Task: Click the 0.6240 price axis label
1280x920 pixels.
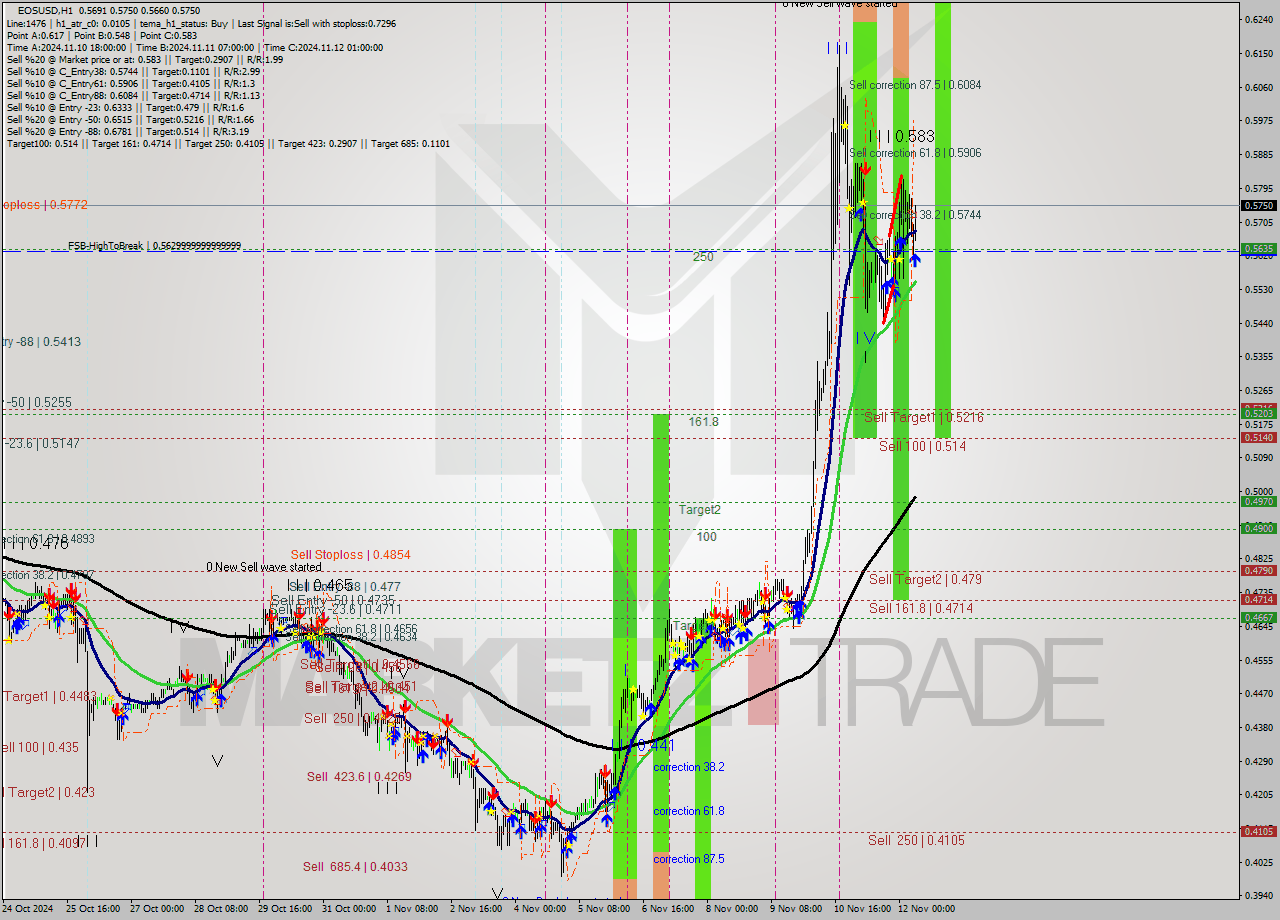Action: click(1257, 19)
